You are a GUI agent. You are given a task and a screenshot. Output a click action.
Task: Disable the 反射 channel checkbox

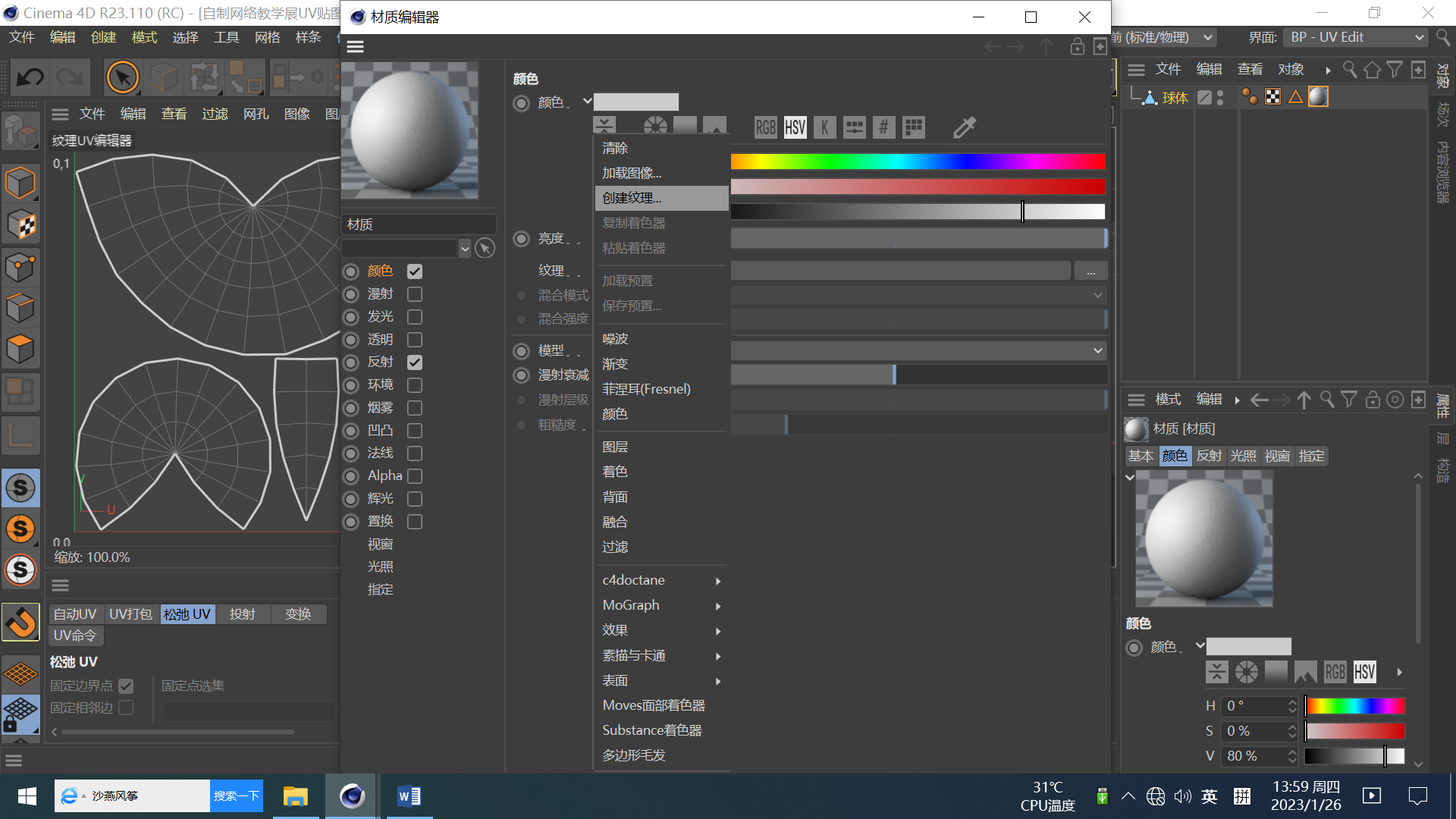pos(415,362)
